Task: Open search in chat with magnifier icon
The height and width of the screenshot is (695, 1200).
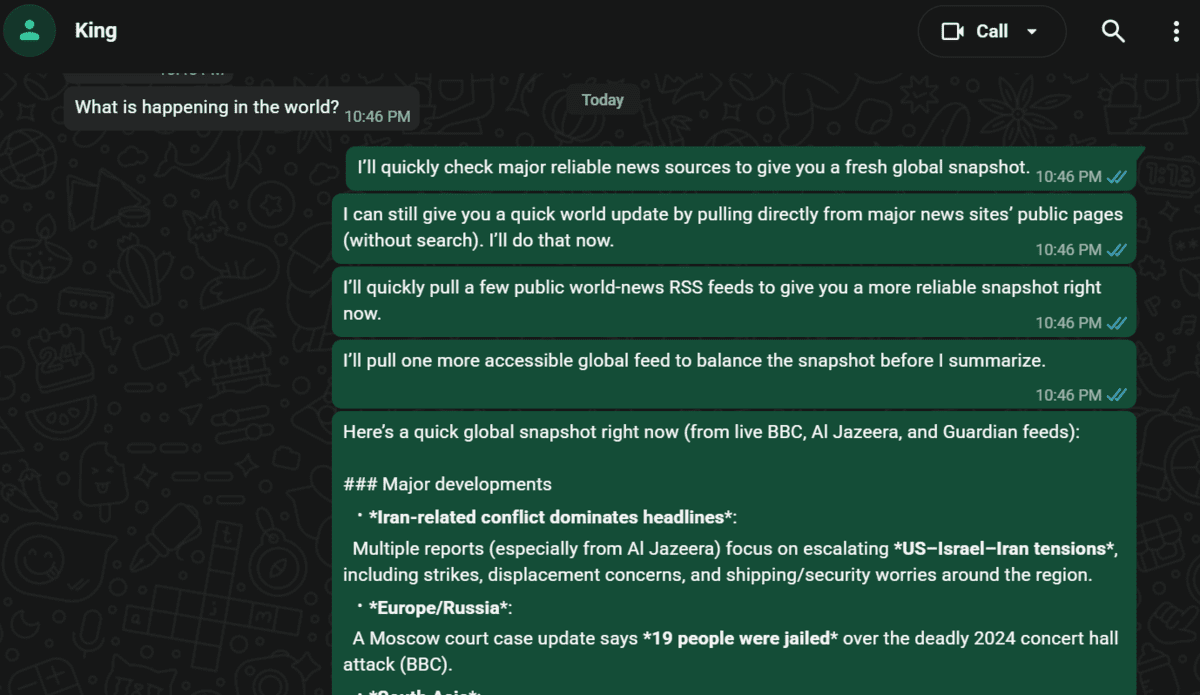Action: tap(1113, 31)
